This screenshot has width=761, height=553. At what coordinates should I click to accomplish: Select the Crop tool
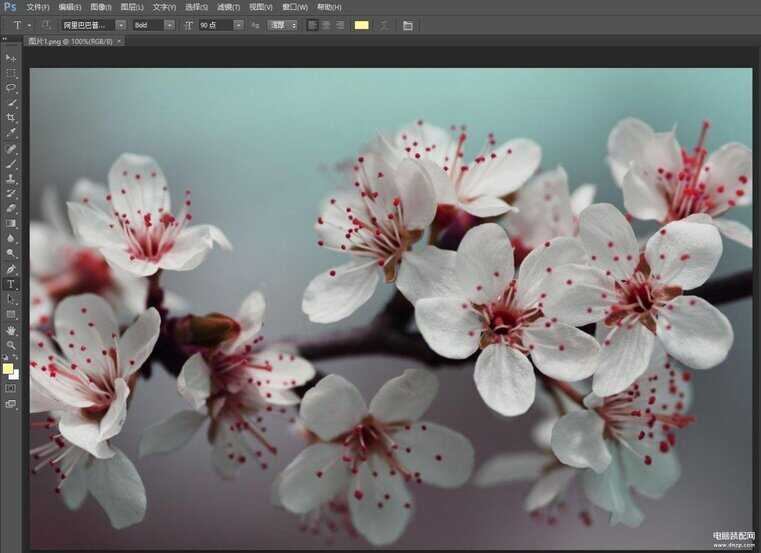click(11, 117)
